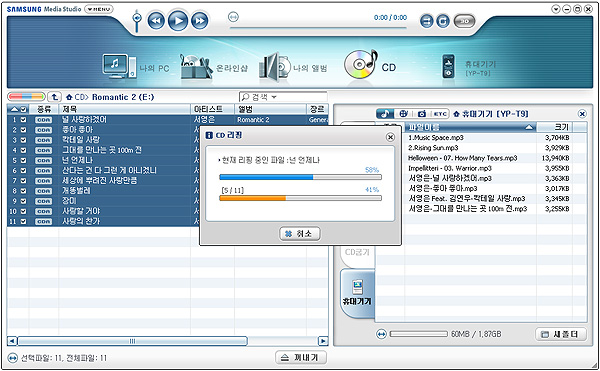
Task: Adjust the volume slider knob
Action: 137,18
